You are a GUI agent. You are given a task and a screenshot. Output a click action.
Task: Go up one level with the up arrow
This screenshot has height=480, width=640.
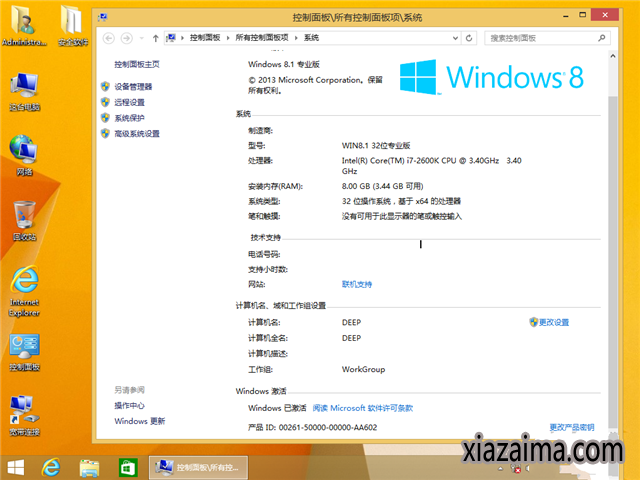155,38
